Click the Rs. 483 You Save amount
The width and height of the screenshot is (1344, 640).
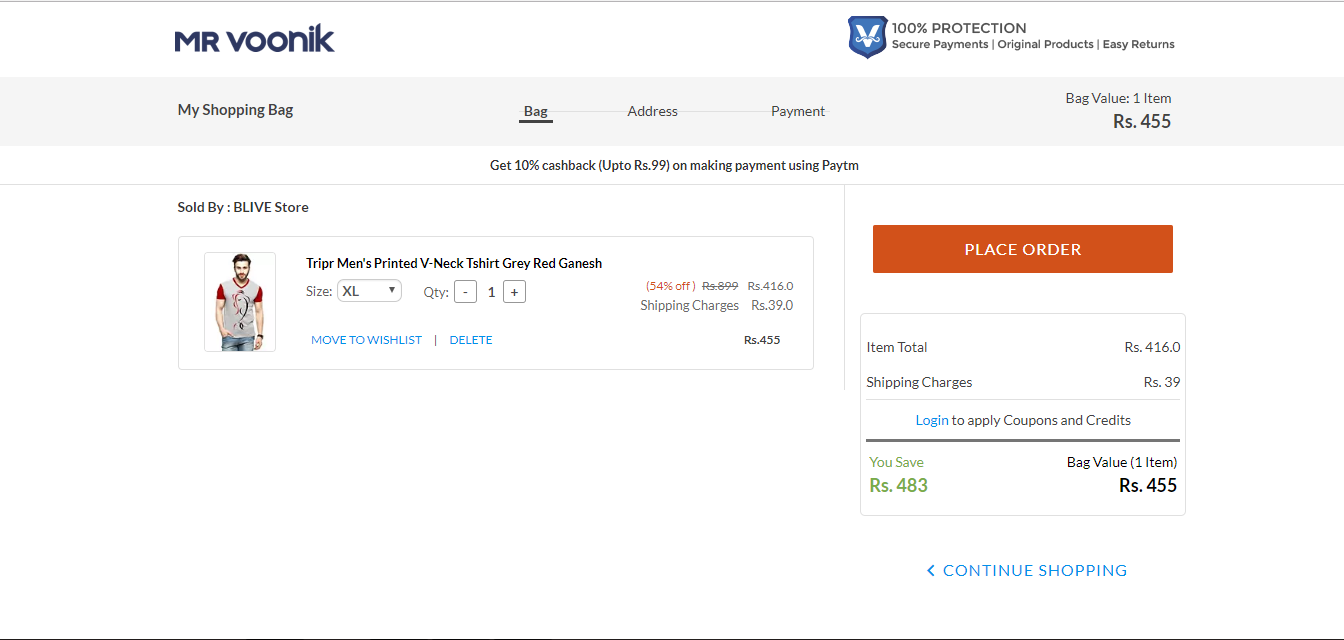pyautogui.click(x=898, y=485)
